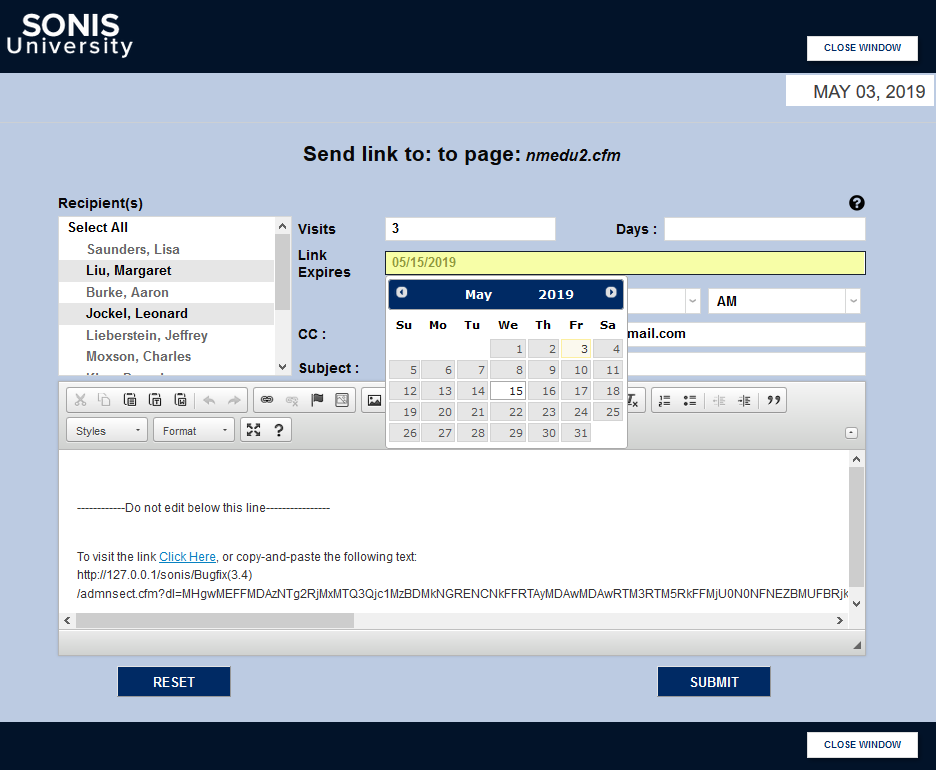Apply block quote formatting

[774, 400]
